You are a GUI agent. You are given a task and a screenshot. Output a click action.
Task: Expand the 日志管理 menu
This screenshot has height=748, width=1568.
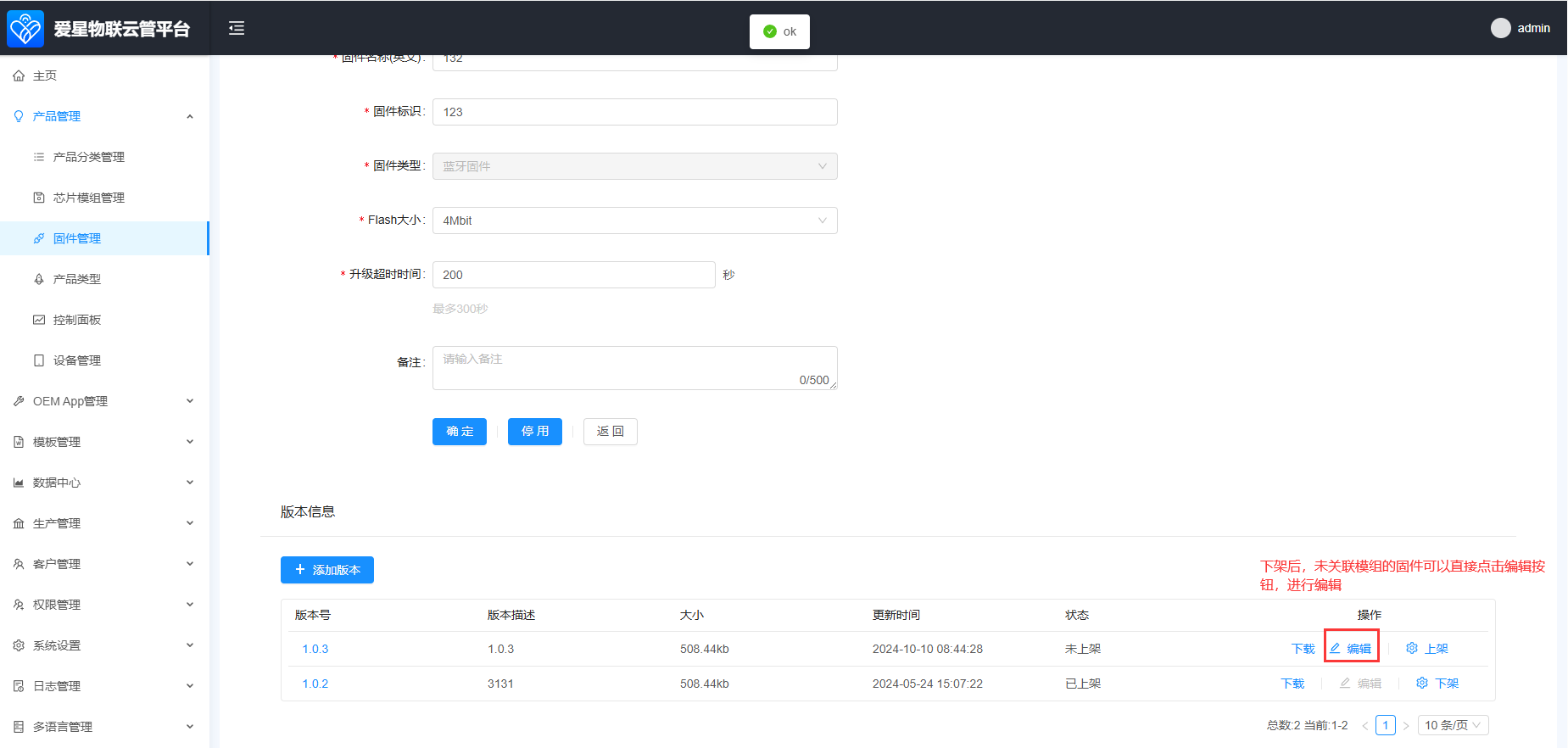click(x=104, y=686)
